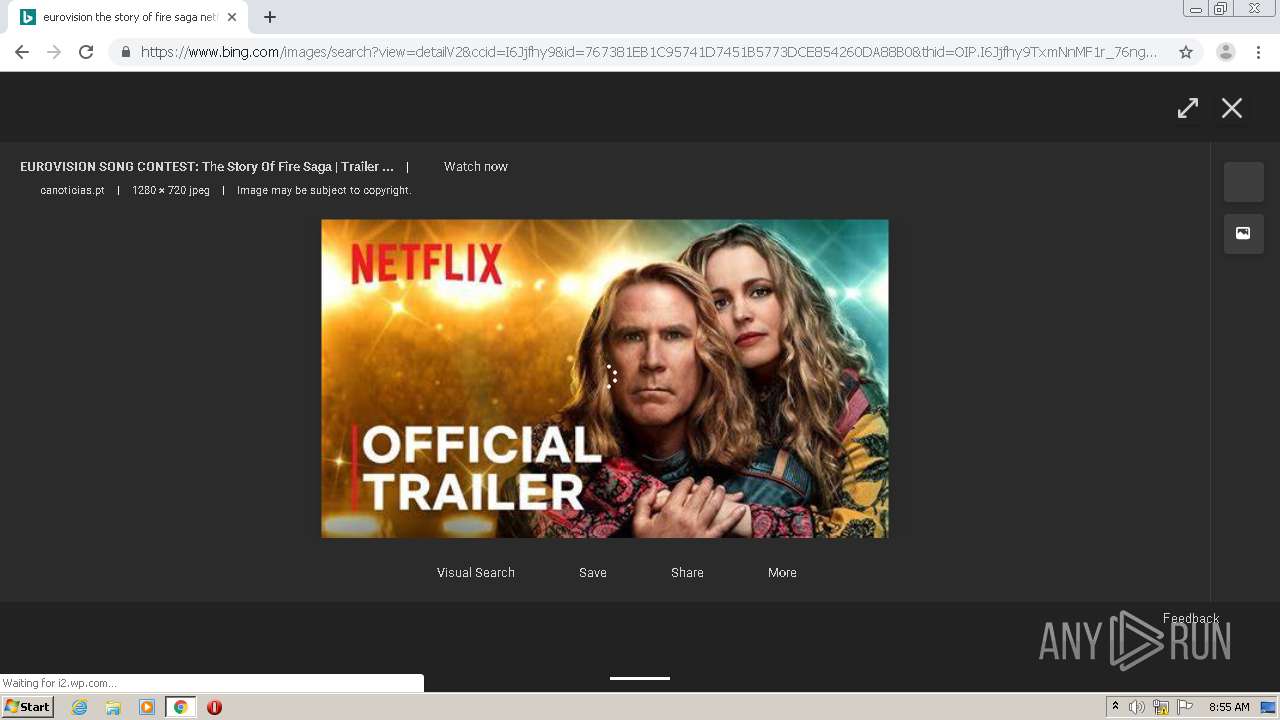Viewport: 1280px width, 720px height.
Task: Click the Bing URL address bar
Action: [649, 52]
